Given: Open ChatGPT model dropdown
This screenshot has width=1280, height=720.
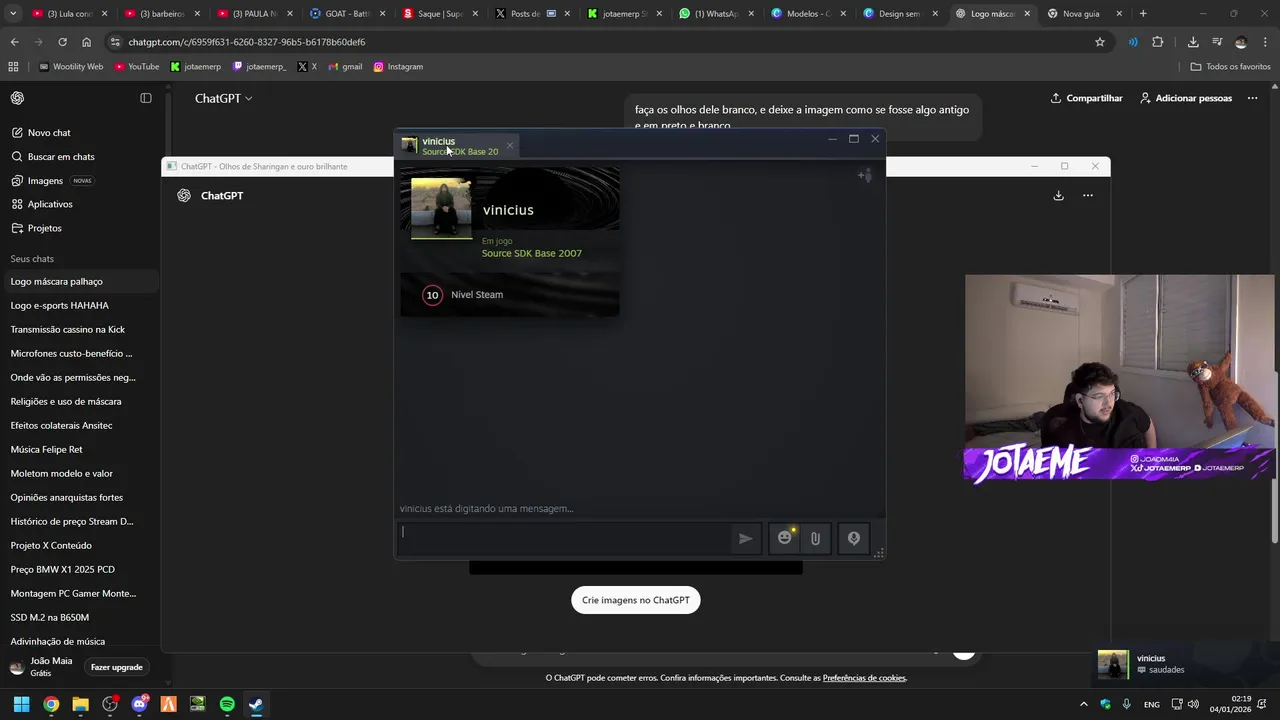Looking at the screenshot, I should [x=223, y=98].
